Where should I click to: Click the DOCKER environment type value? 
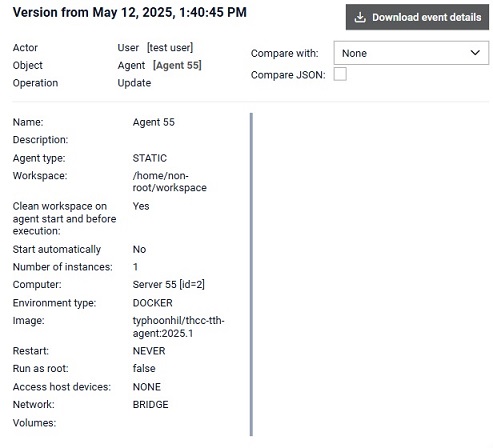153,303
